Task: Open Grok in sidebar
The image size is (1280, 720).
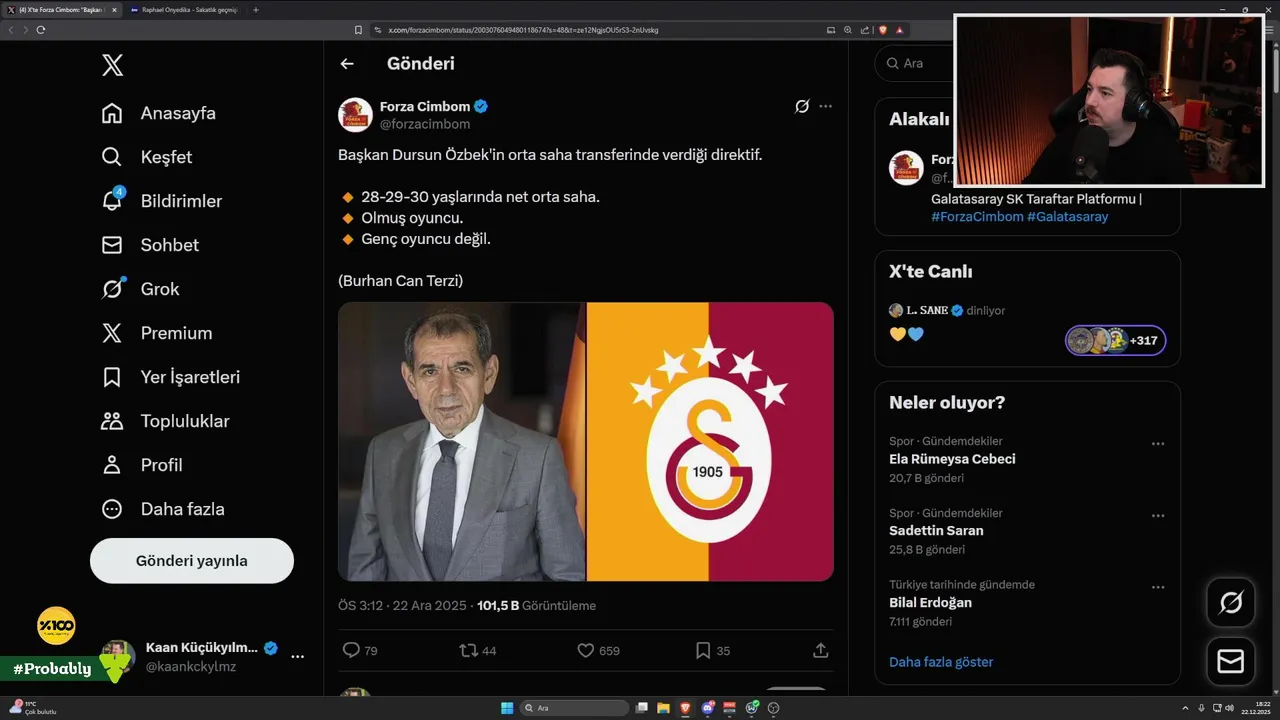Action: pyautogui.click(x=141, y=289)
